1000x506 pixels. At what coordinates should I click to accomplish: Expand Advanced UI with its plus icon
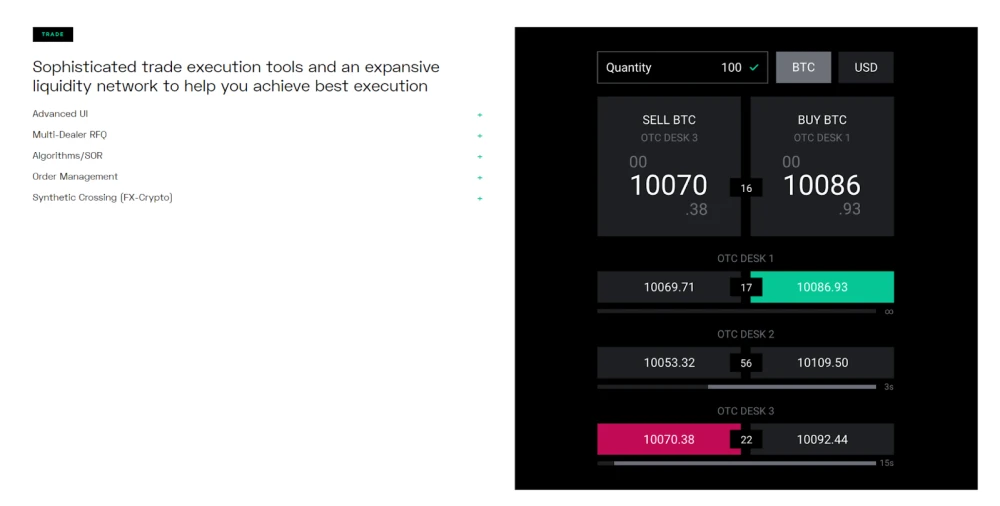point(480,115)
